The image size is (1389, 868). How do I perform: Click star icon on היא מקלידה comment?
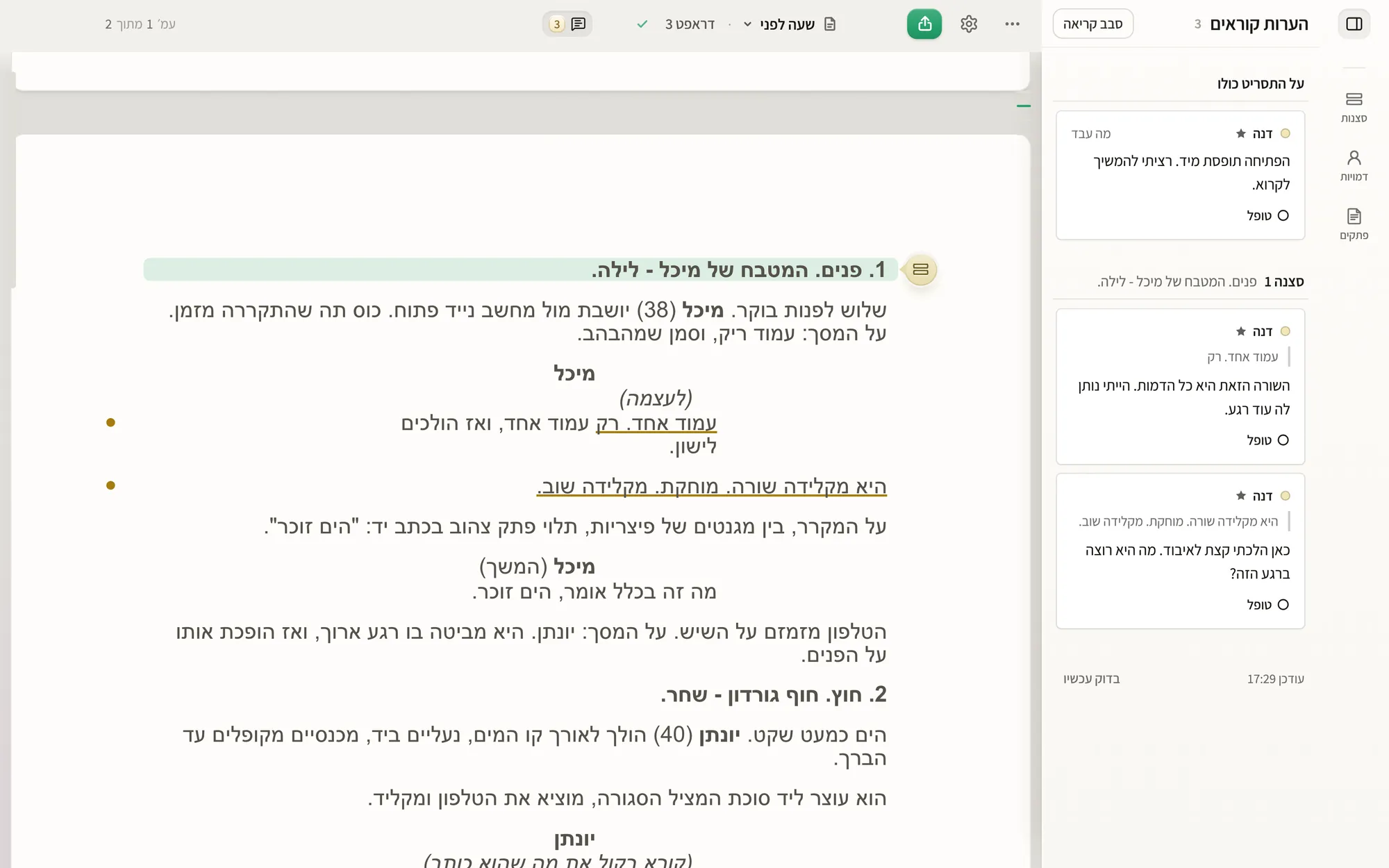pyautogui.click(x=1241, y=496)
